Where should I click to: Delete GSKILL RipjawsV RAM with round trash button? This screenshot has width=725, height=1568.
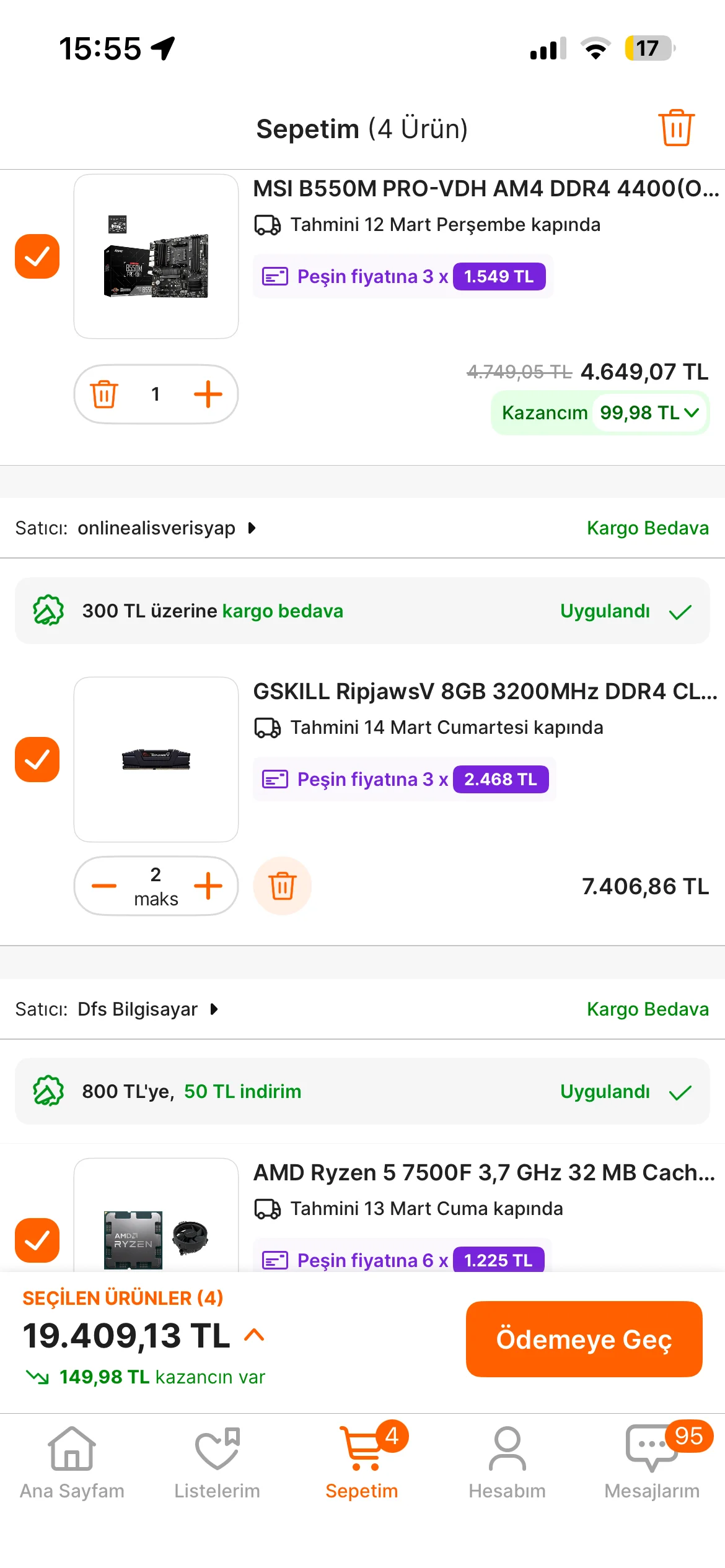(283, 886)
